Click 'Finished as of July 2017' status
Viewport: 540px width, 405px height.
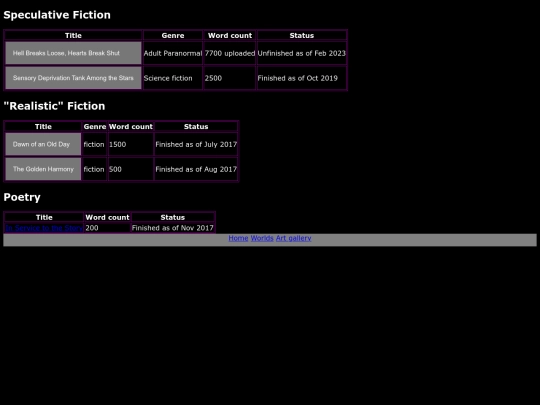196,144
